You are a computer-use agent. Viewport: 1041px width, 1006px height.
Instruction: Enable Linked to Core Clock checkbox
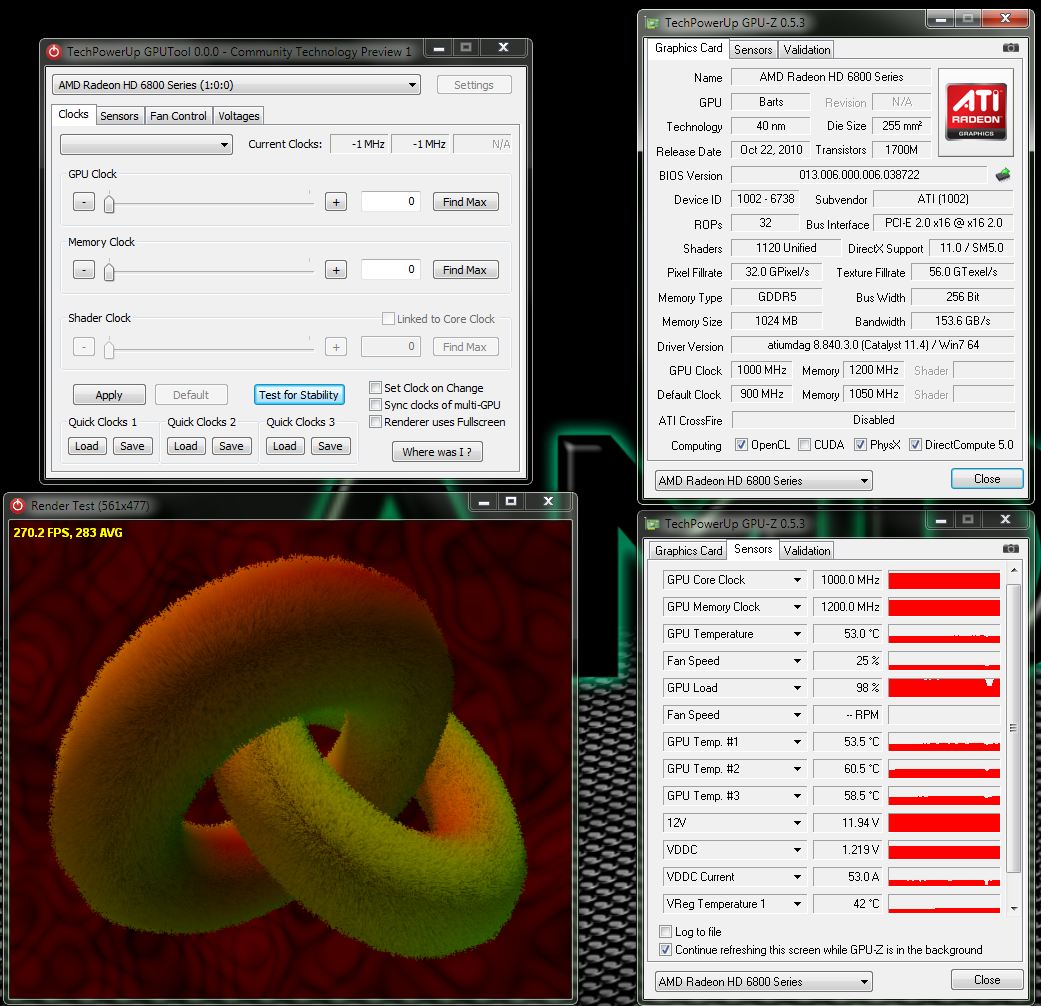388,319
